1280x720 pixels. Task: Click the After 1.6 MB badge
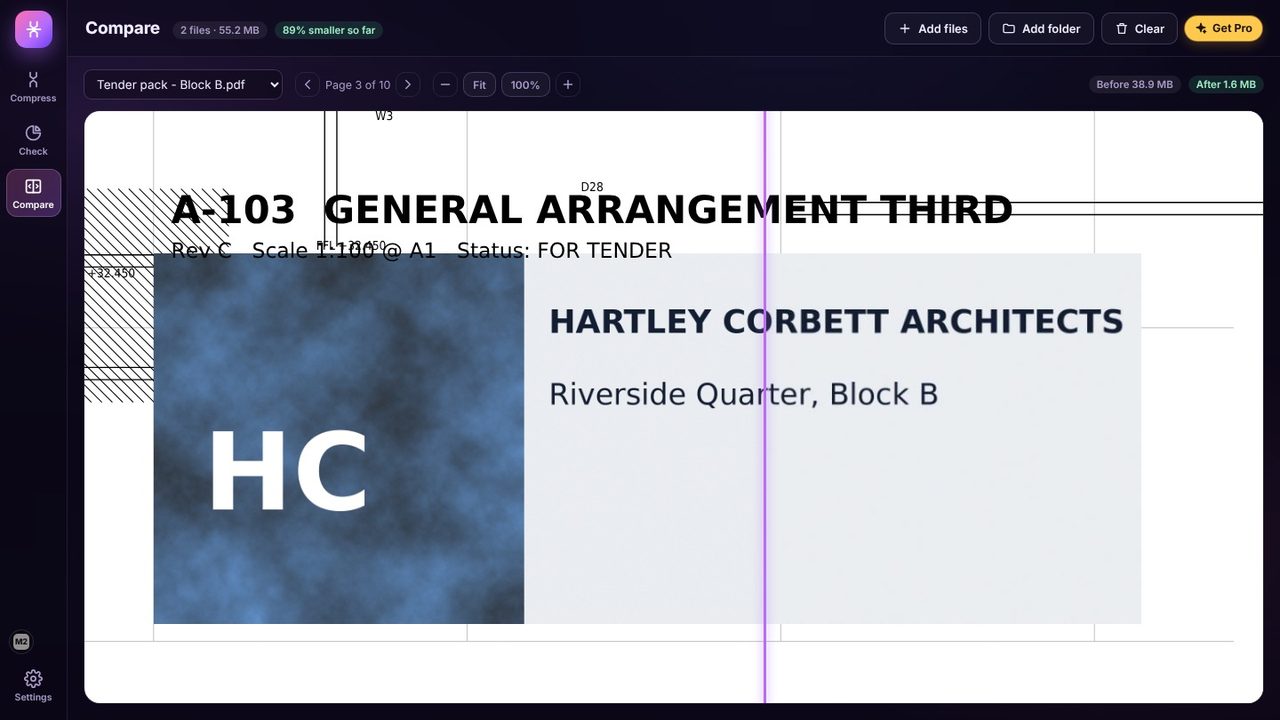(1226, 85)
